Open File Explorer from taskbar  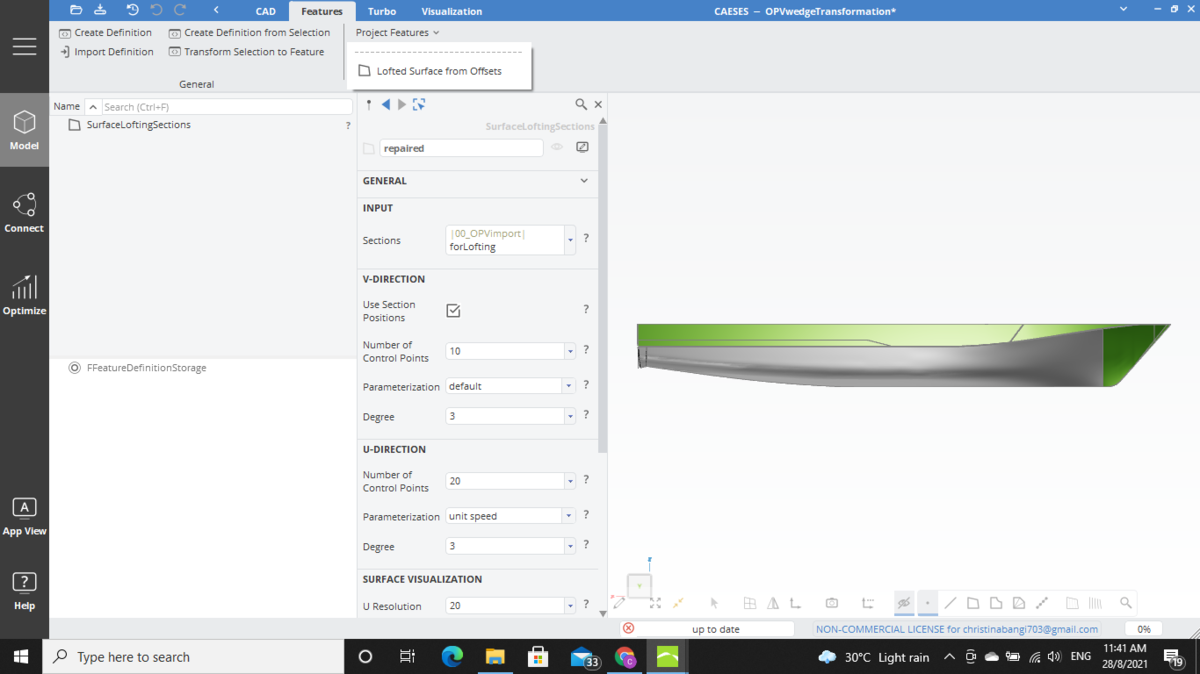(x=495, y=656)
